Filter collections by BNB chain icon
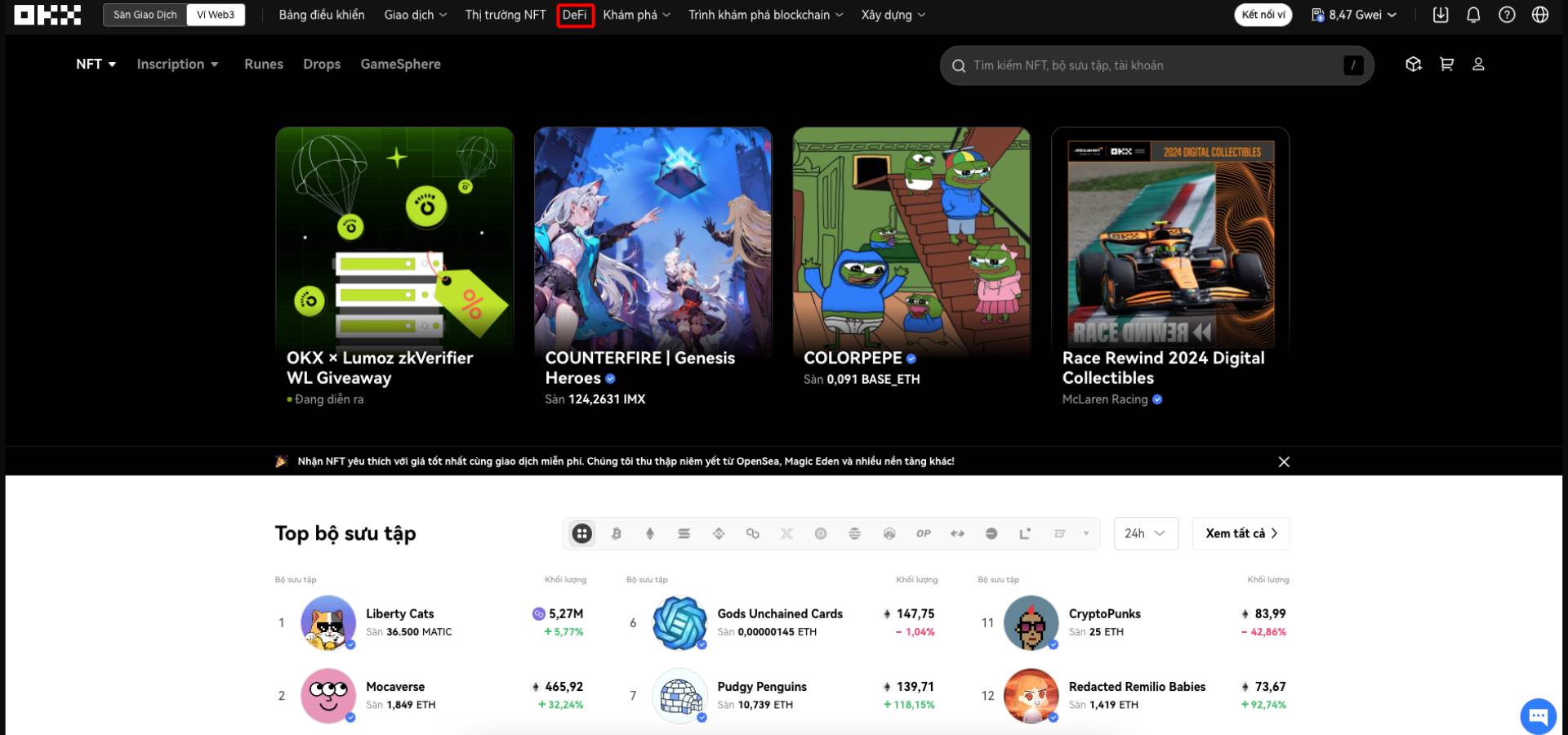This screenshot has height=735, width=1568. (x=719, y=533)
